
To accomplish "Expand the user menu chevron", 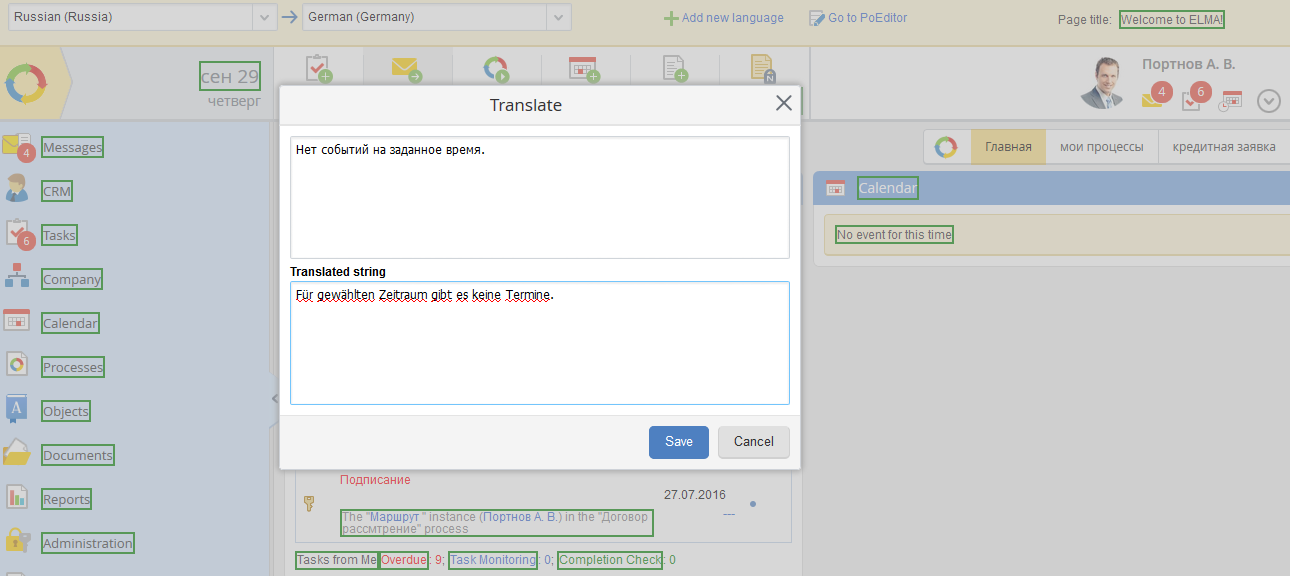I will (1268, 101).
